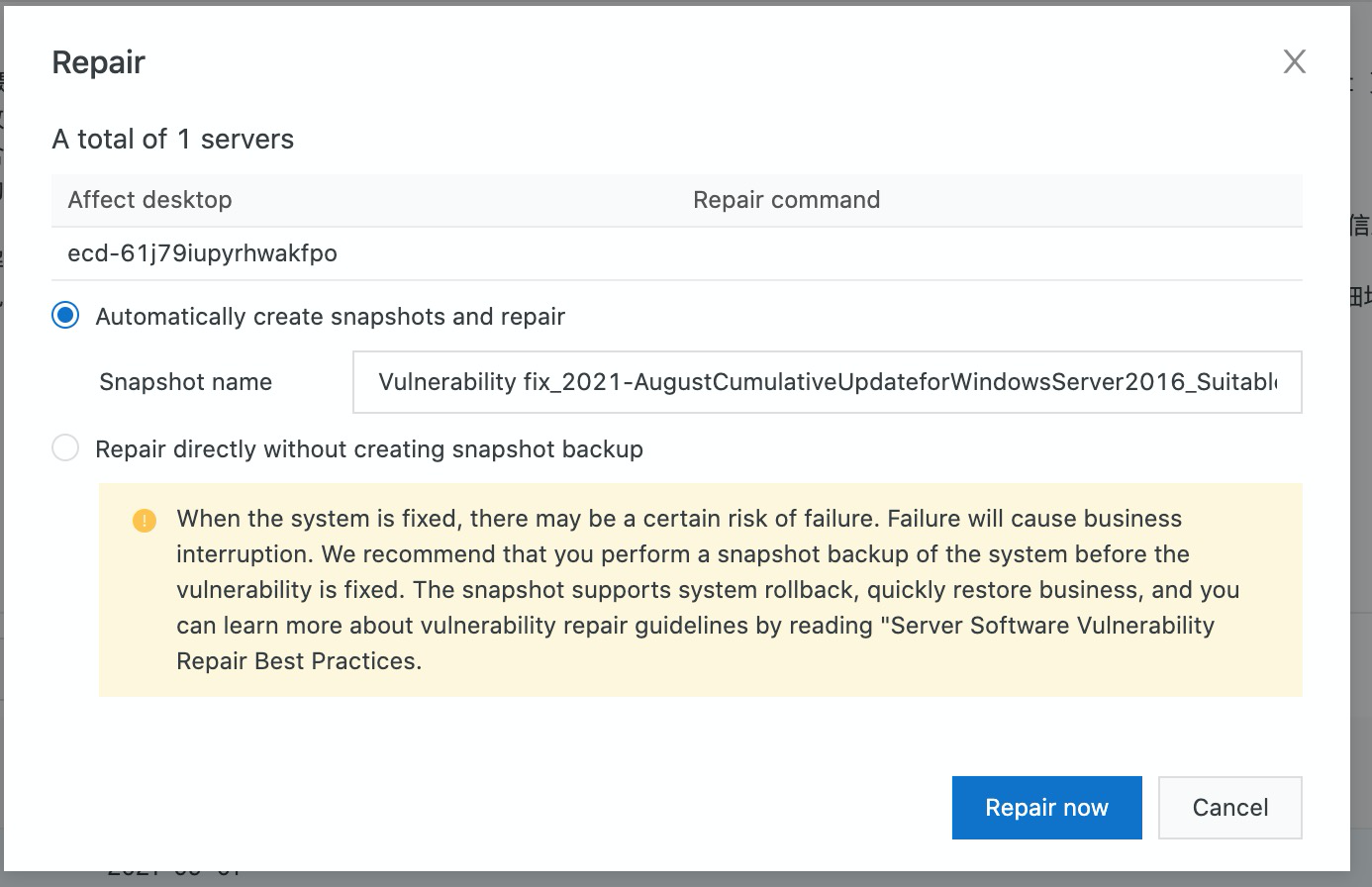Cancel the repair dialog
Viewport: 1372px width, 887px height.
tap(1229, 808)
